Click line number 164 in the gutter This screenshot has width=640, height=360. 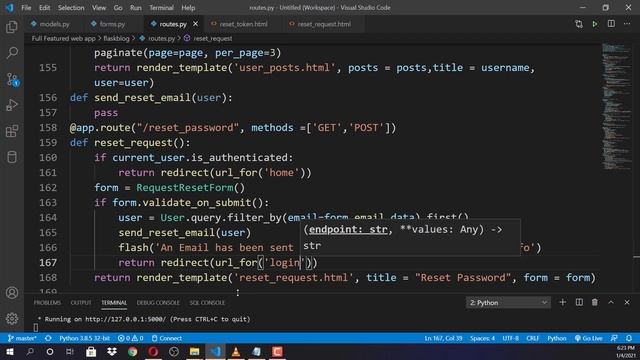(x=48, y=218)
